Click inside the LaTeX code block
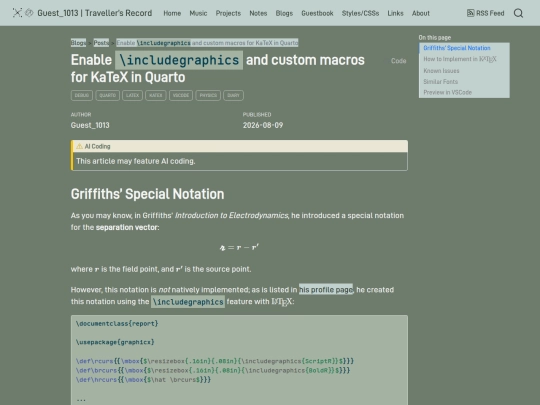 coord(239,360)
